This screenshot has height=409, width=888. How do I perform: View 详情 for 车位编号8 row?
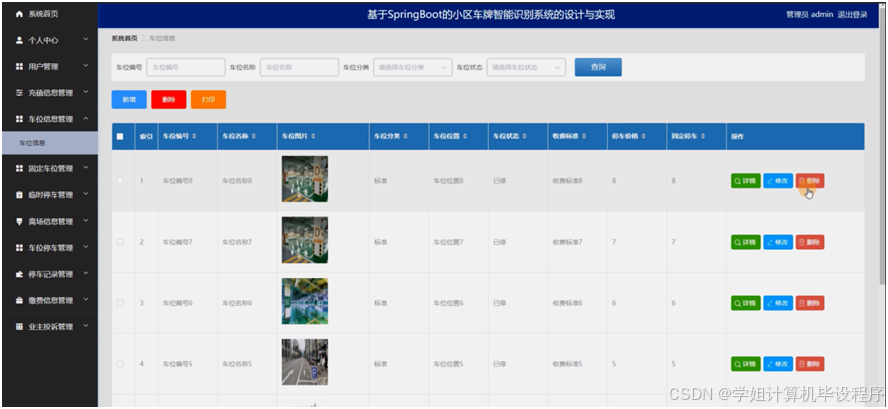click(745, 181)
